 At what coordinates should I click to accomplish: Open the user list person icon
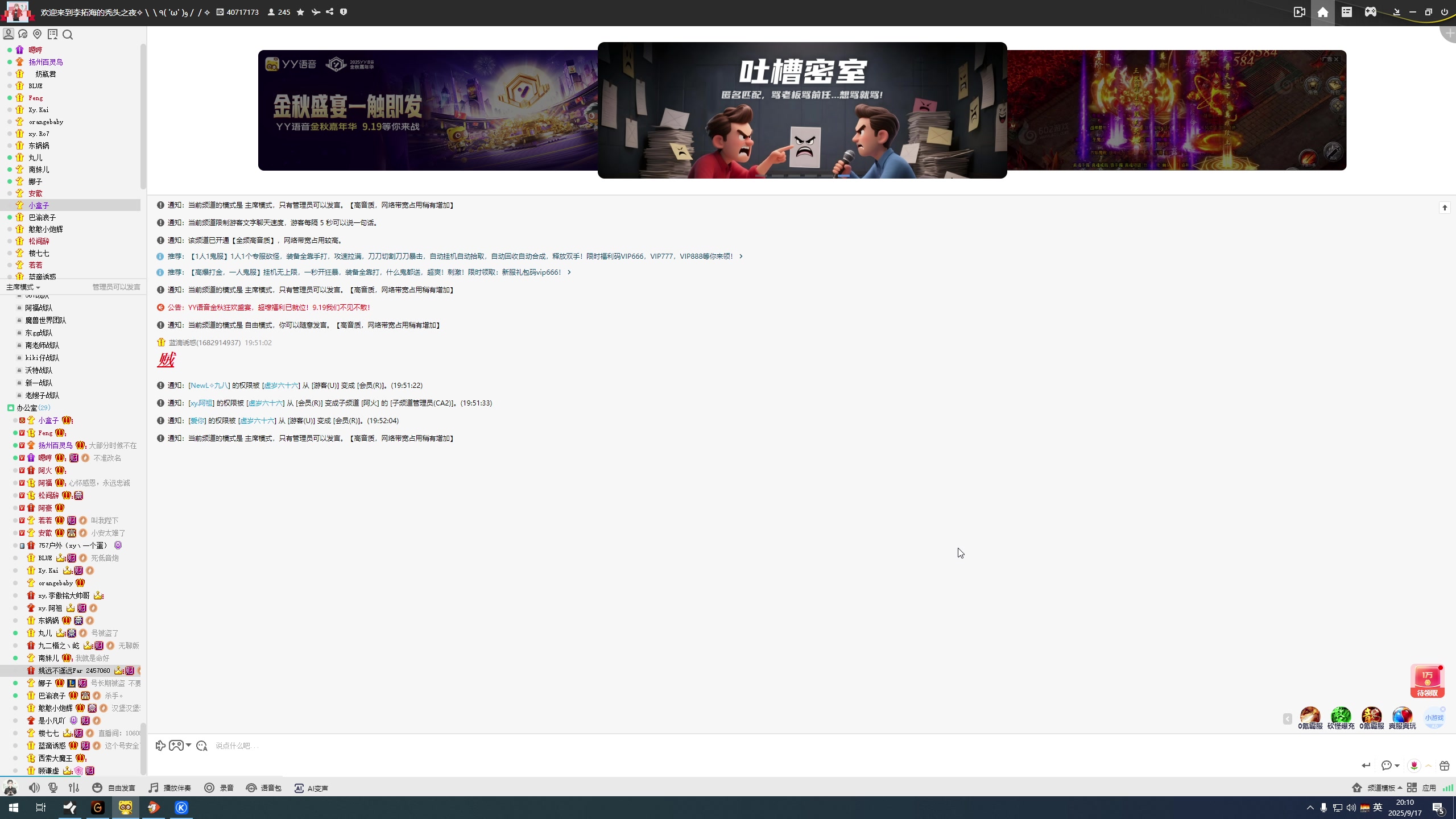pos(9,34)
